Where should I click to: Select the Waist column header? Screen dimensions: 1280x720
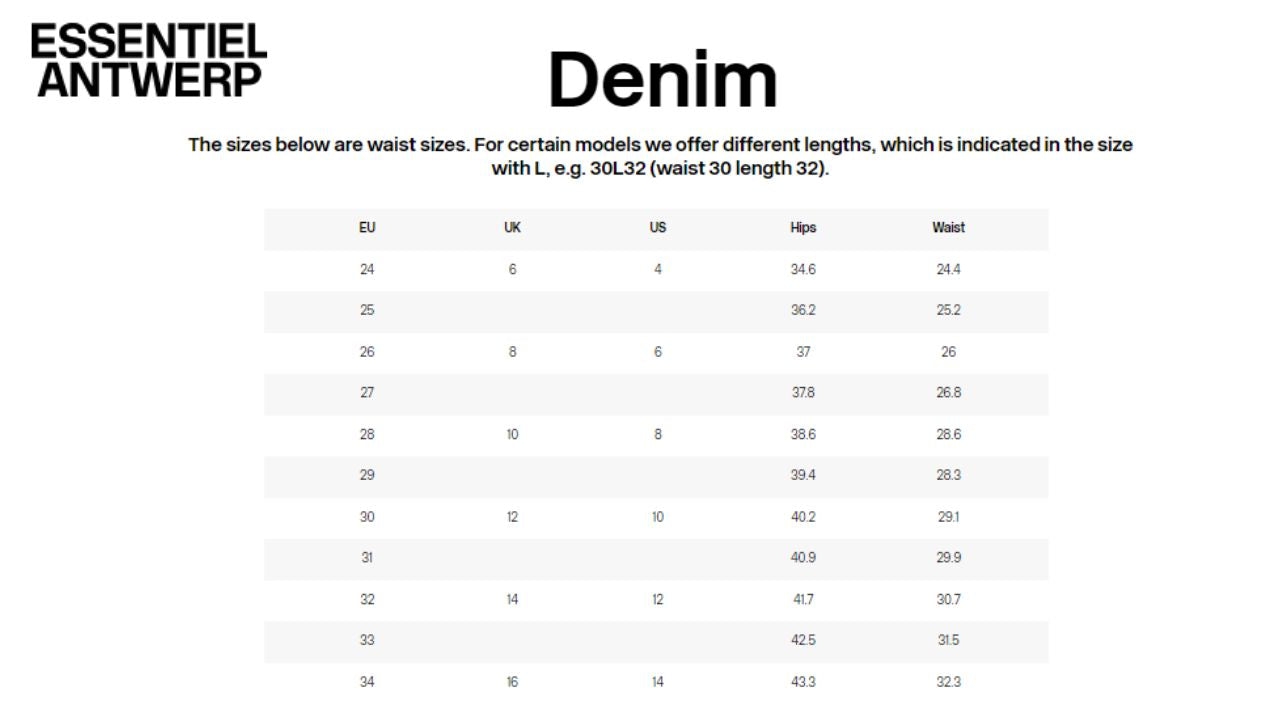pyautogui.click(x=948, y=228)
